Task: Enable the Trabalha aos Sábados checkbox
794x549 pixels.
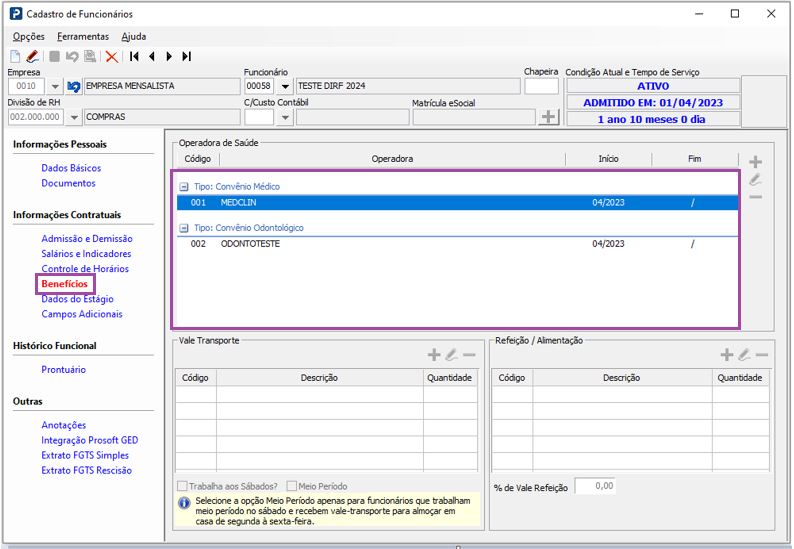Action: click(x=182, y=486)
